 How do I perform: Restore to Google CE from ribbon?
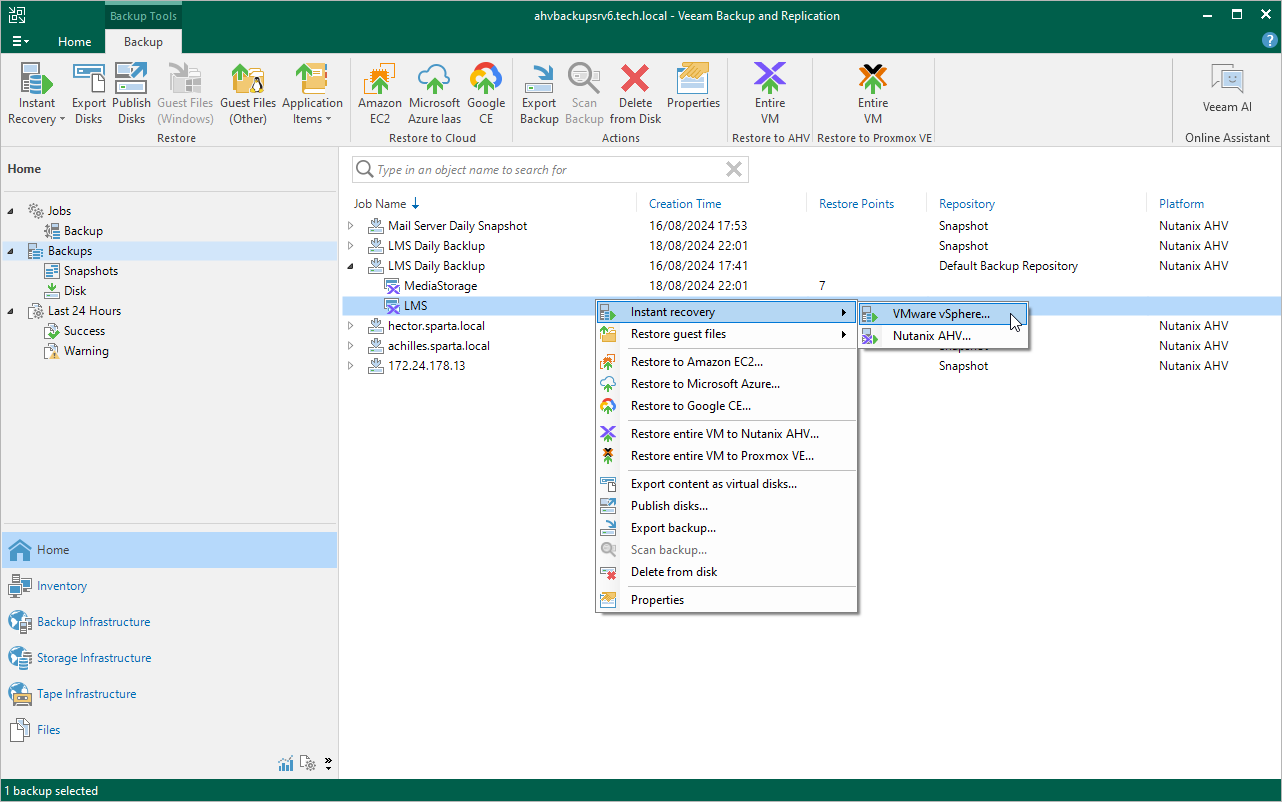click(486, 94)
